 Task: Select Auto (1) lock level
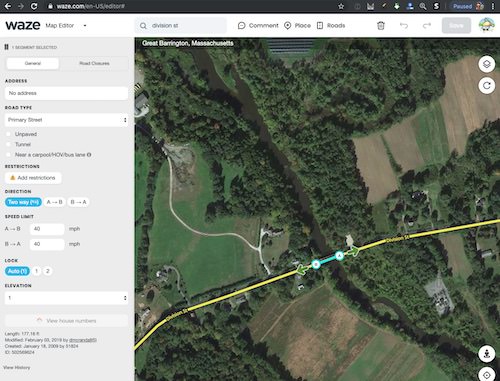pos(17,271)
